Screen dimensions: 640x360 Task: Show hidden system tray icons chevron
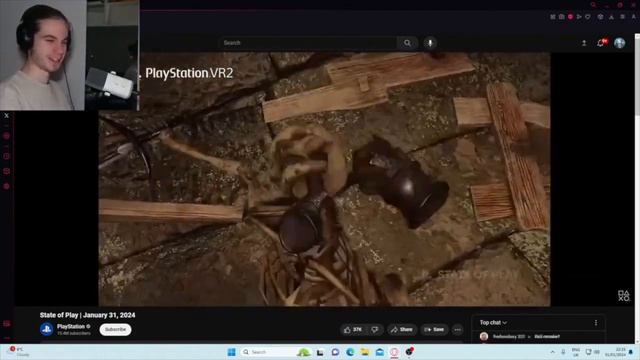click(x=553, y=352)
